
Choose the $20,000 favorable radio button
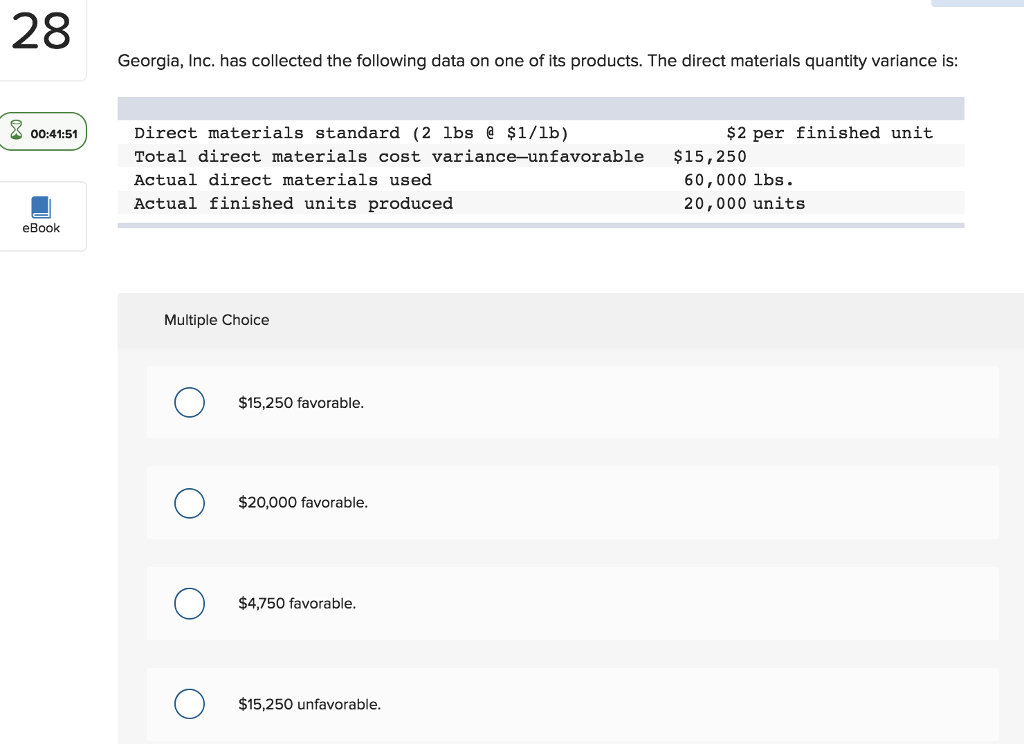(x=189, y=503)
